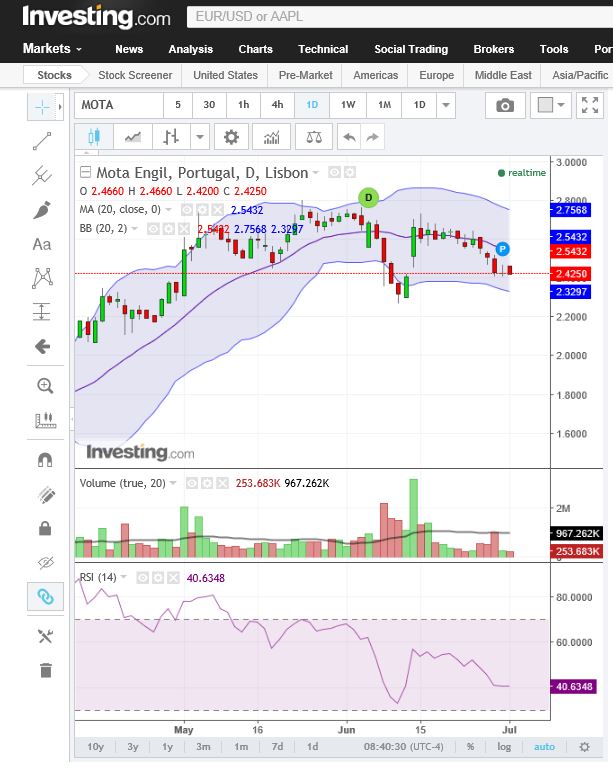Toggle stay in drawing mode pencil
This screenshot has height=768, width=613.
tap(45, 495)
